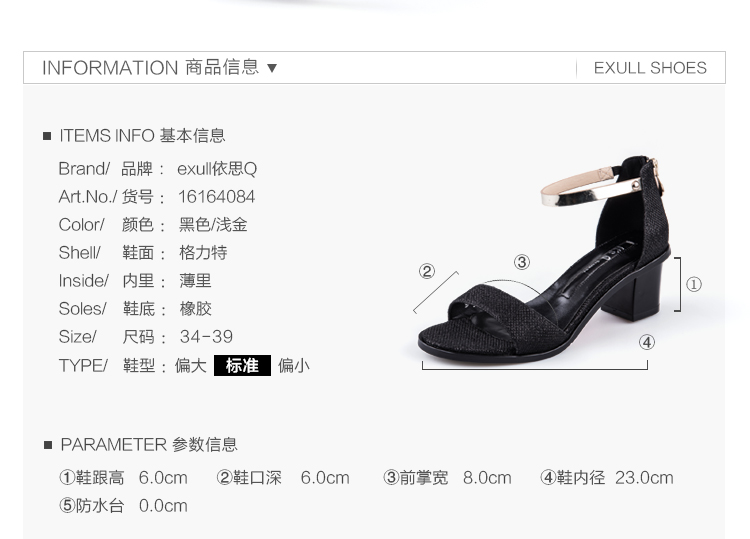Click the circled 3 marker above the strap
Viewport: 750px width, 539px height.
click(522, 262)
